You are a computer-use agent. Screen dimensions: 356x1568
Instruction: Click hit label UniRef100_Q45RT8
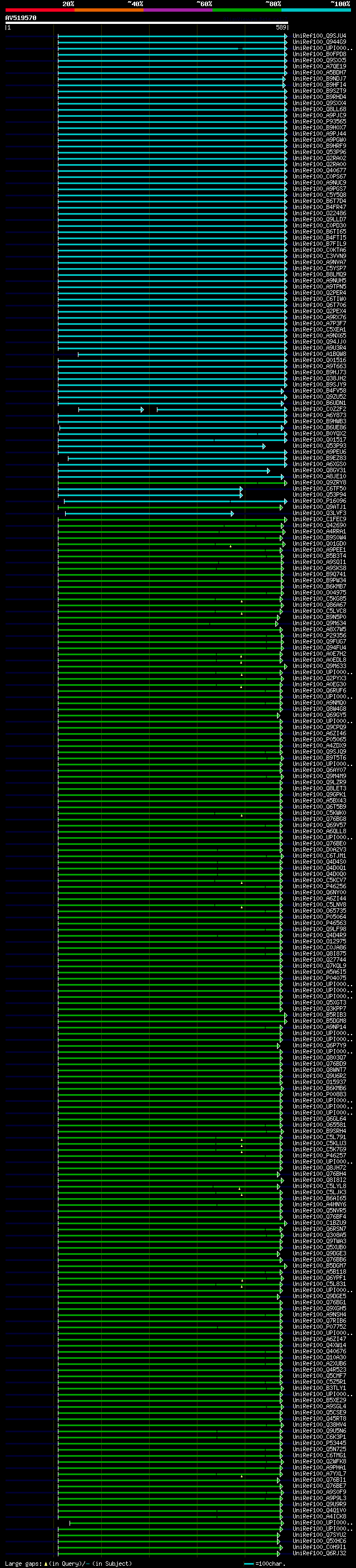[319, 1418]
